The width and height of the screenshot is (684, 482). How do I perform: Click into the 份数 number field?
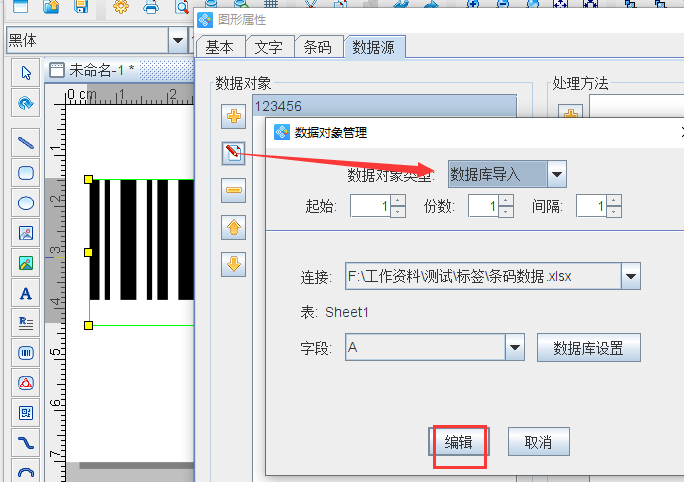tap(484, 206)
